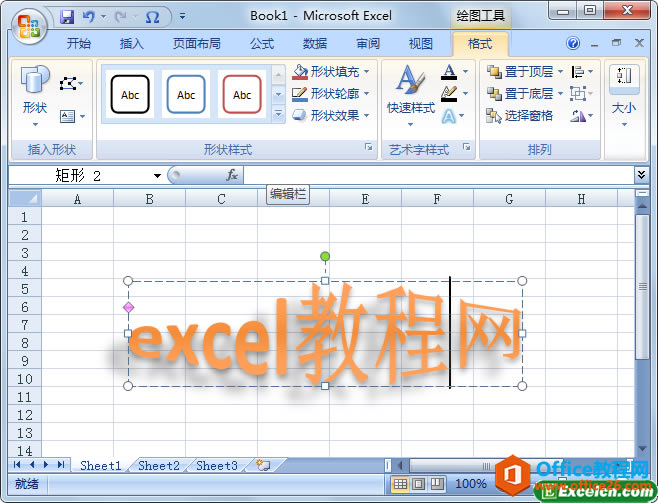This screenshot has width=658, height=503.
Task: Switch to Normal view button
Action: tap(400, 484)
